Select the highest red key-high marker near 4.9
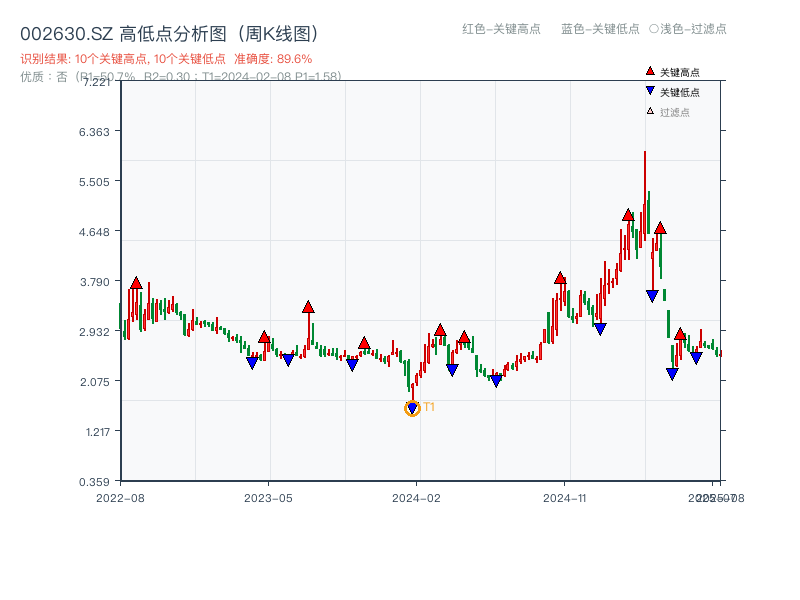The width and height of the screenshot is (800, 600). (x=628, y=215)
